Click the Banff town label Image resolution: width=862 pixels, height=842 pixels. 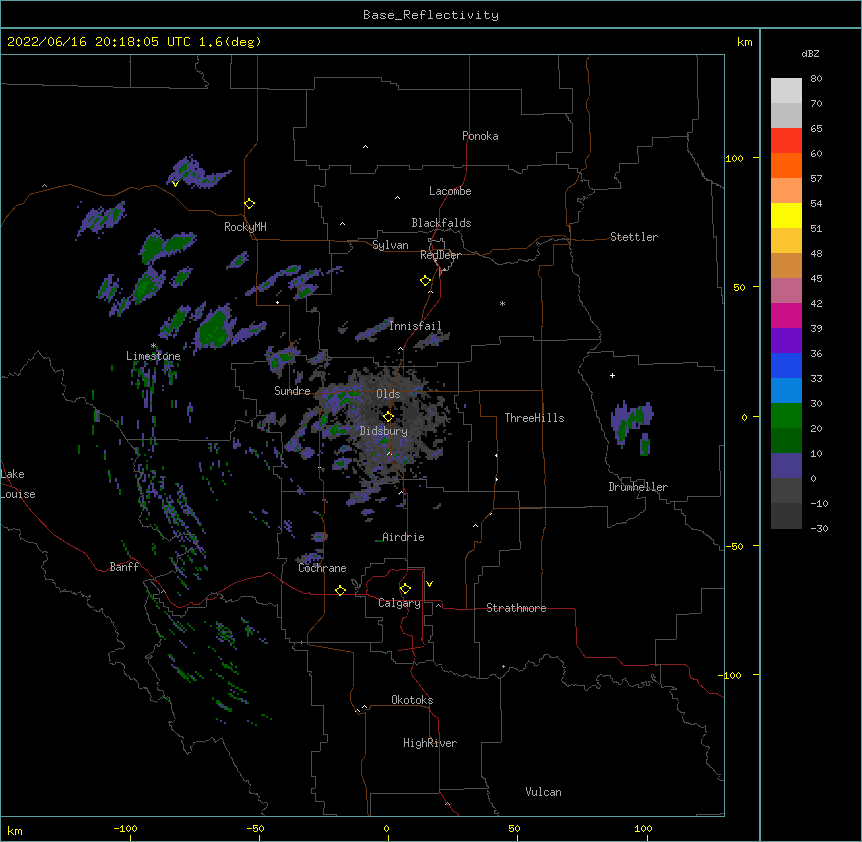coord(124,567)
